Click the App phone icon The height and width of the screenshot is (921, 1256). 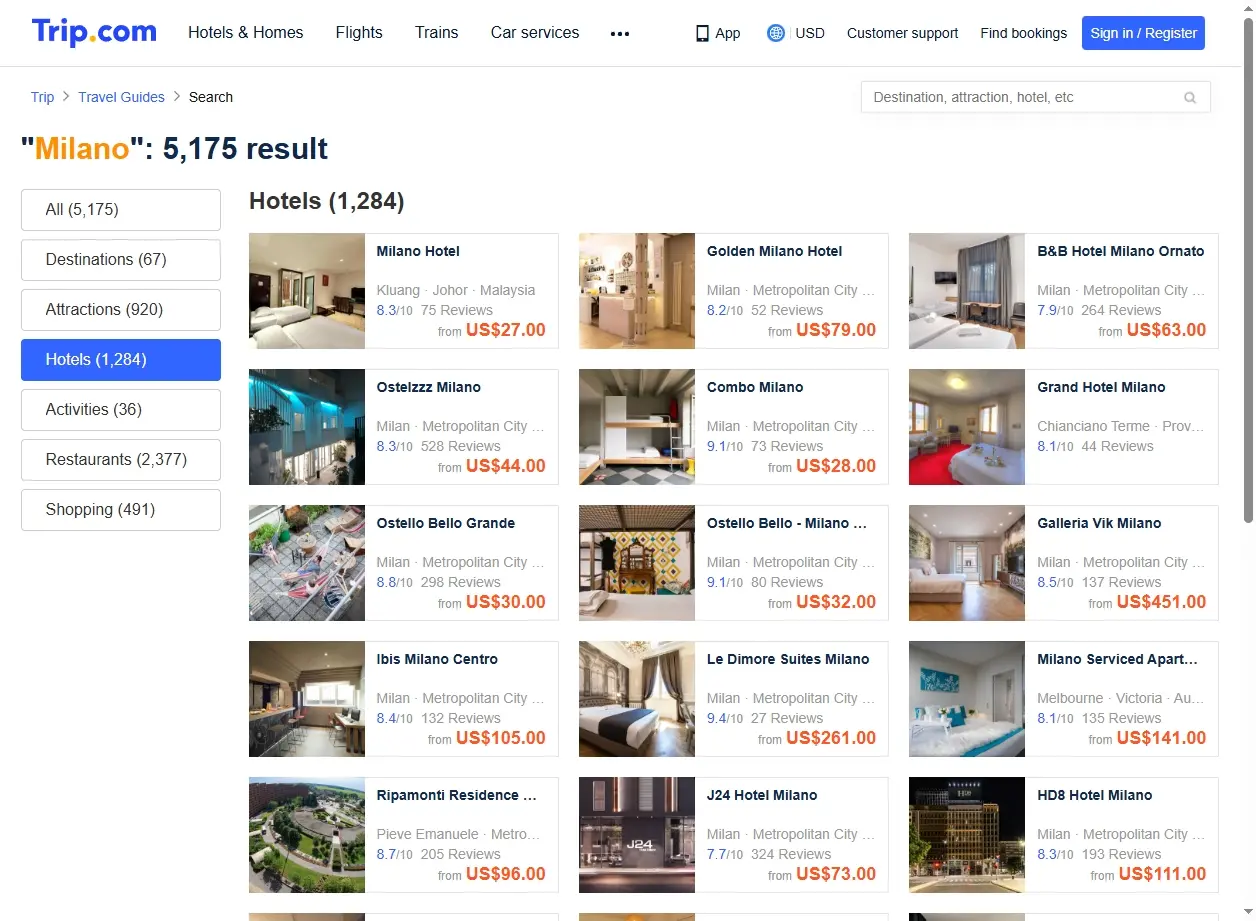[702, 33]
